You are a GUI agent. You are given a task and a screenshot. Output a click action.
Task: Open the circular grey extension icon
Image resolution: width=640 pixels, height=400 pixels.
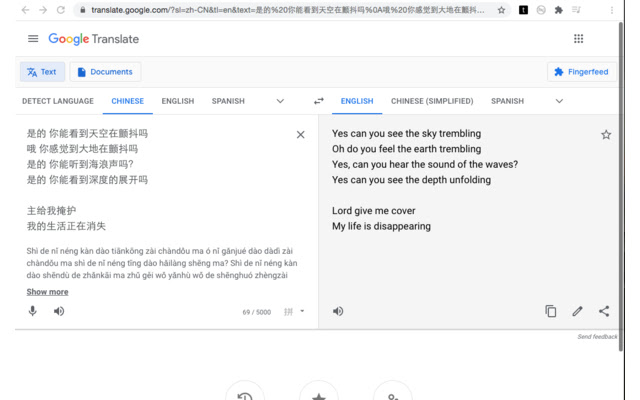click(541, 10)
